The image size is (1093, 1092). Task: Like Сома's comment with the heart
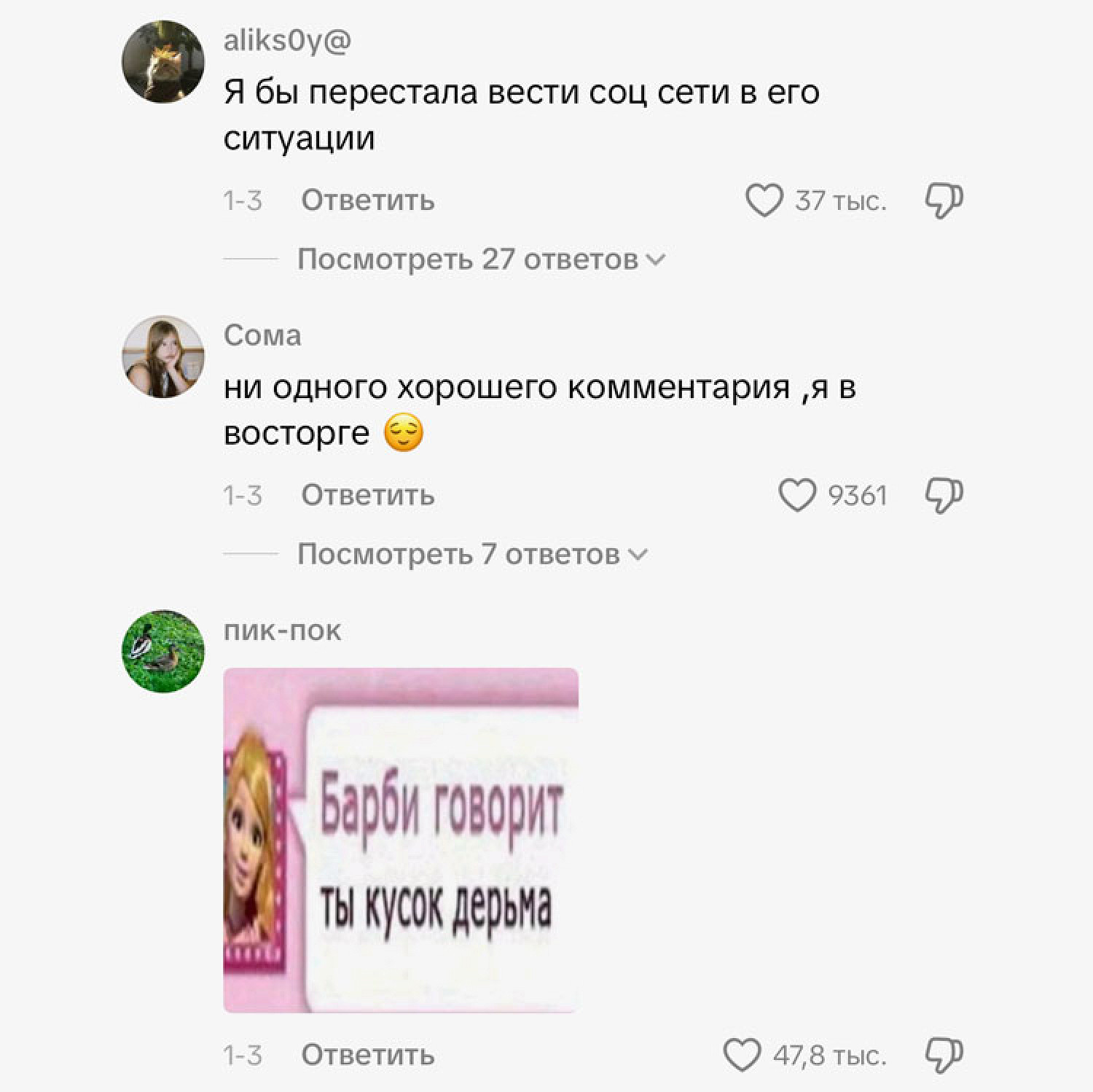click(x=797, y=496)
